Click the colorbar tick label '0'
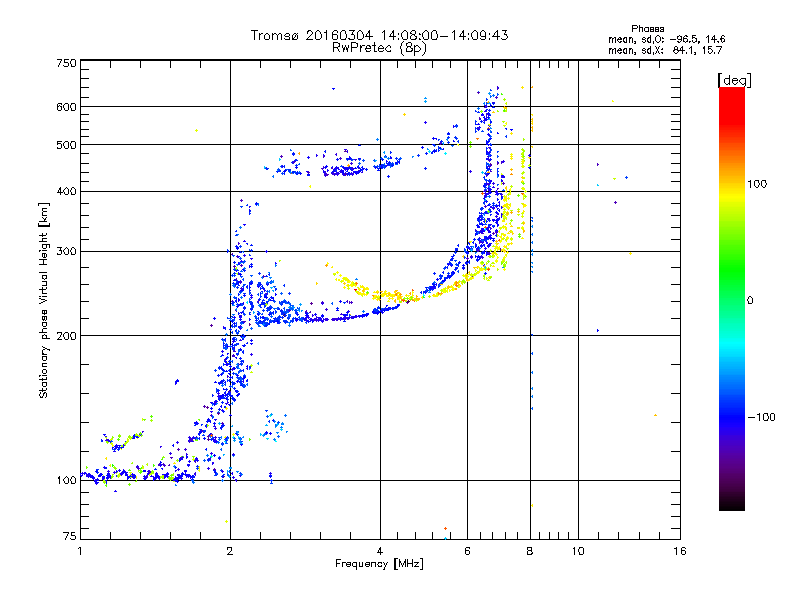This screenshot has width=800, height=600. [x=750, y=301]
